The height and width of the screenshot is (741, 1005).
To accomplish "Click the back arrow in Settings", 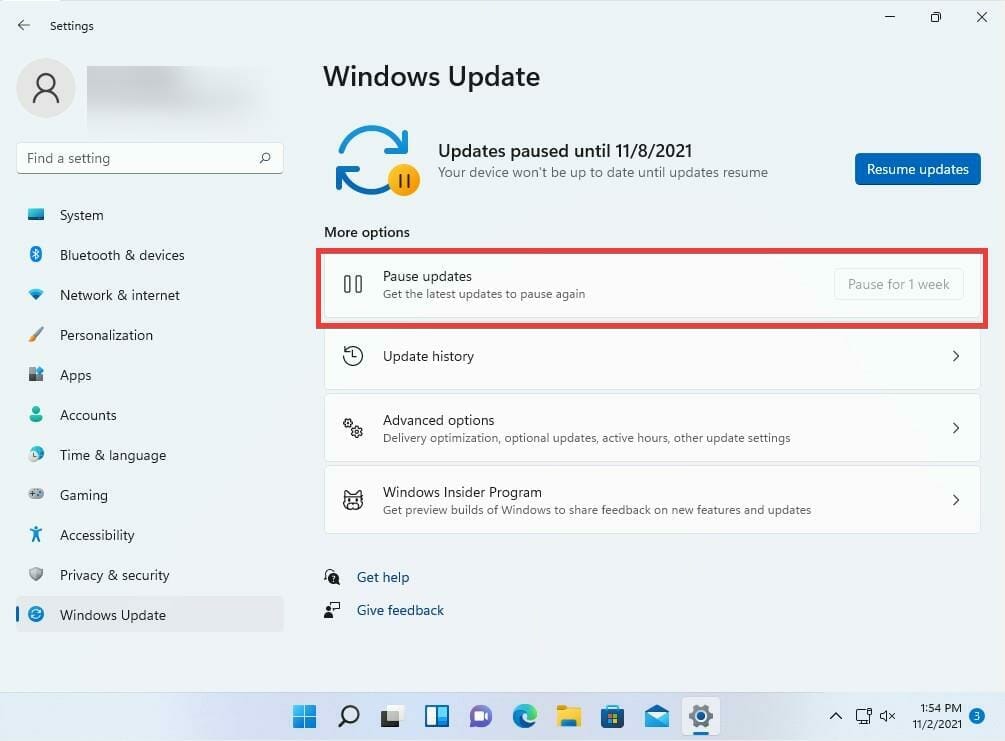I will (x=24, y=25).
